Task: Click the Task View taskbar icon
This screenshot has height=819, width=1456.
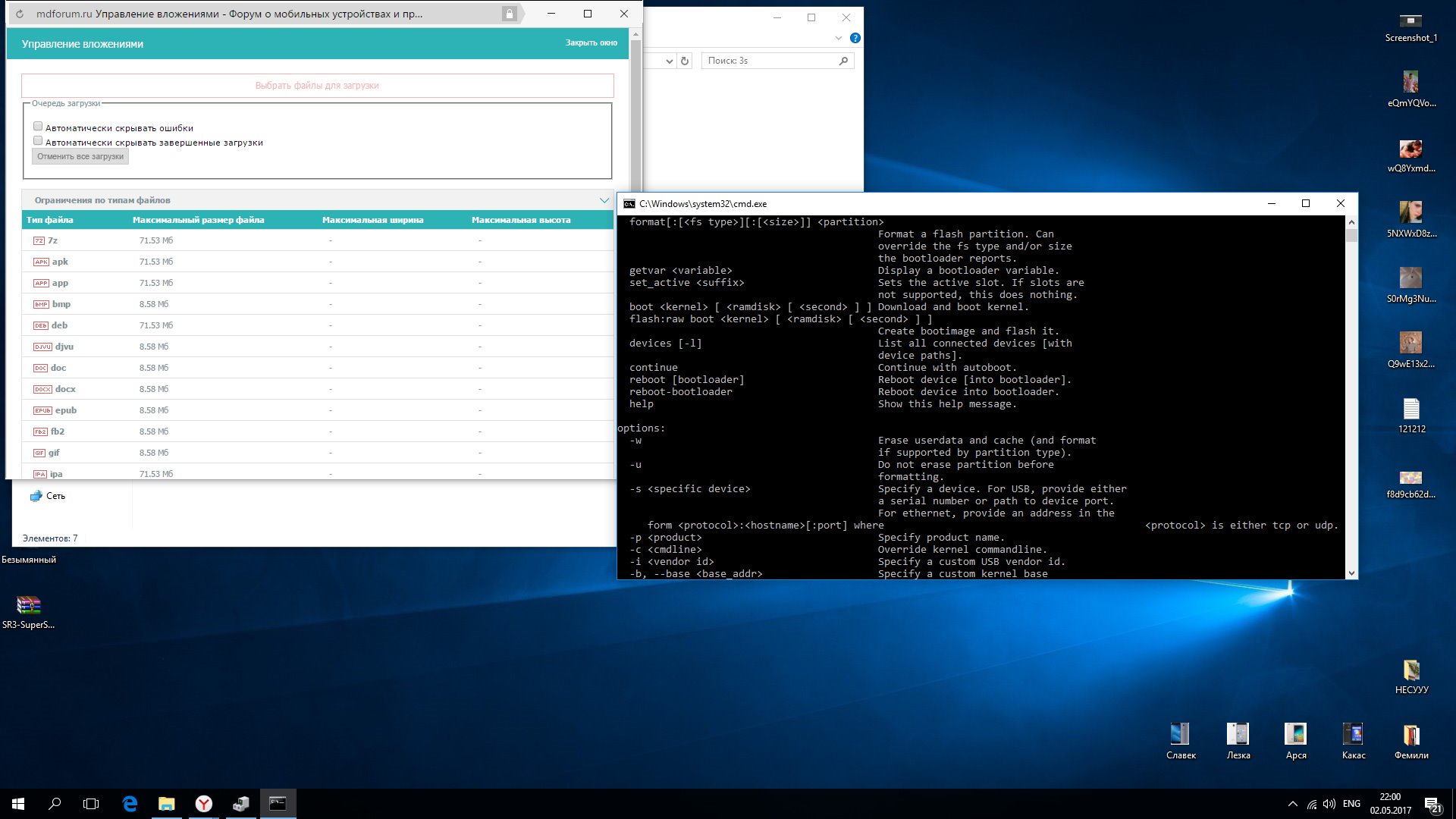Action: coord(91,804)
